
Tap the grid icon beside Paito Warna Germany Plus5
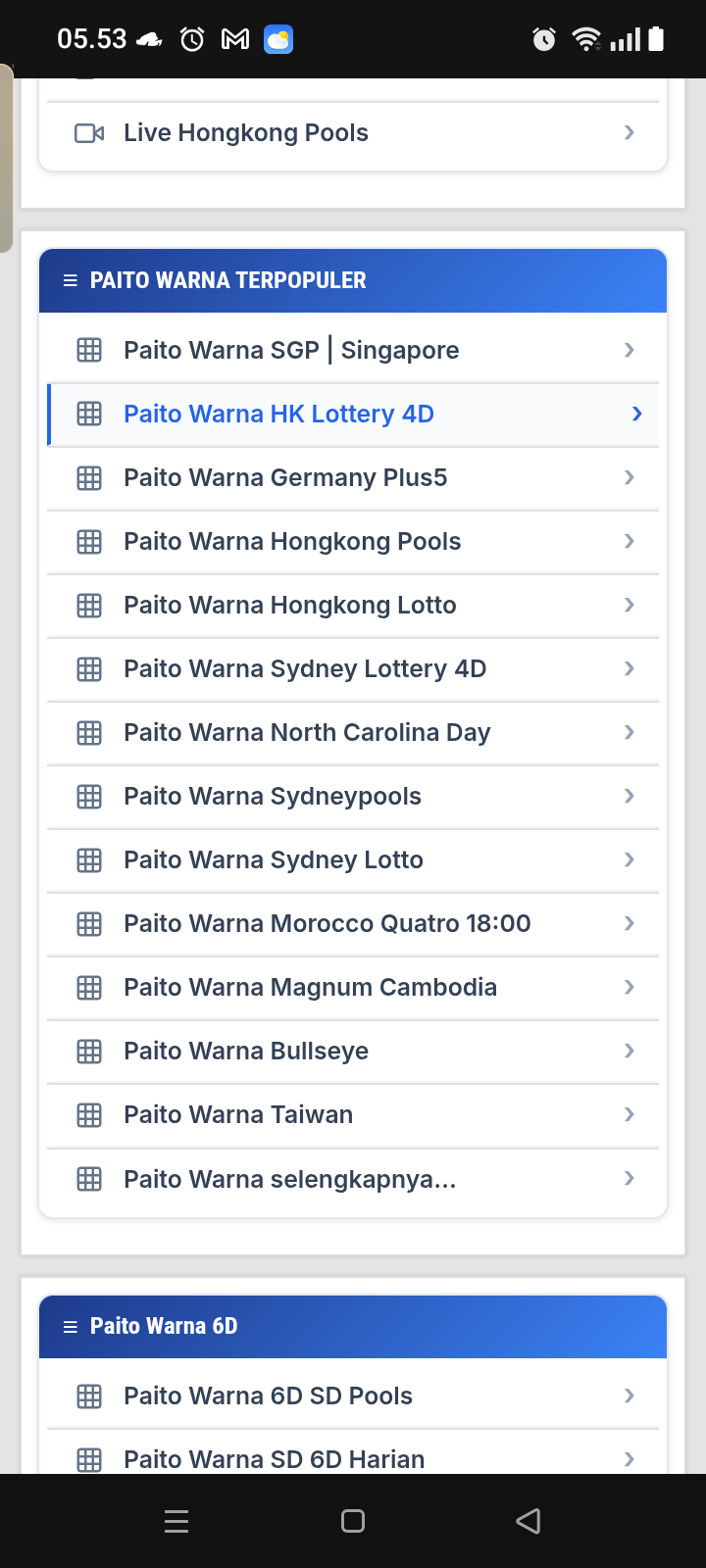click(89, 478)
